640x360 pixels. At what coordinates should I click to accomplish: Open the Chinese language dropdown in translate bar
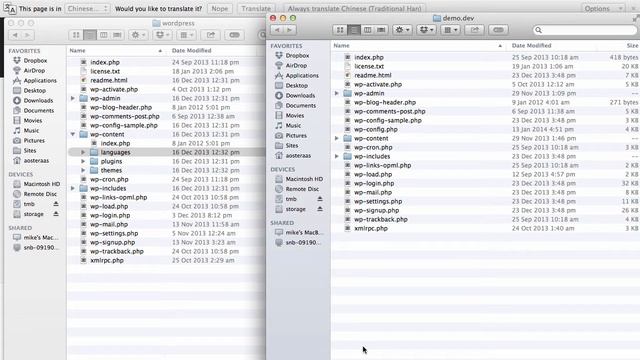87,9
